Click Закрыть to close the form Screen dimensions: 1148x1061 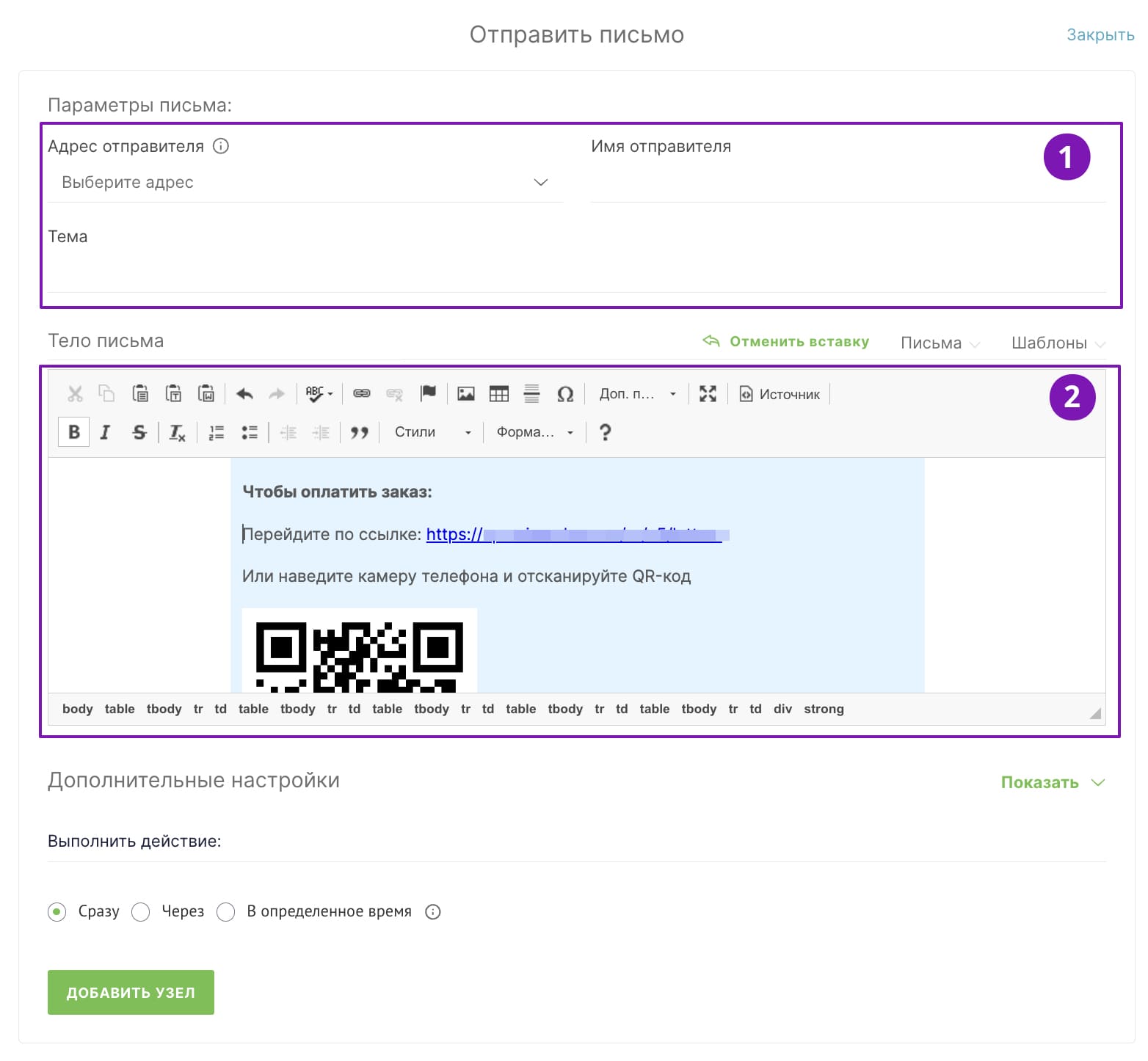pyautogui.click(x=1100, y=34)
